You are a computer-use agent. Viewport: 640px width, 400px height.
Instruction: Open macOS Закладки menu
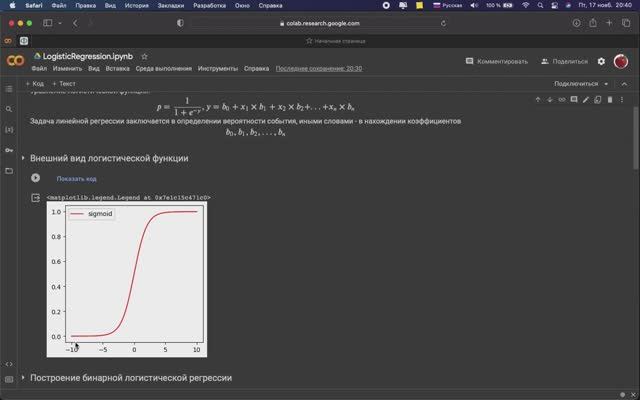171,6
